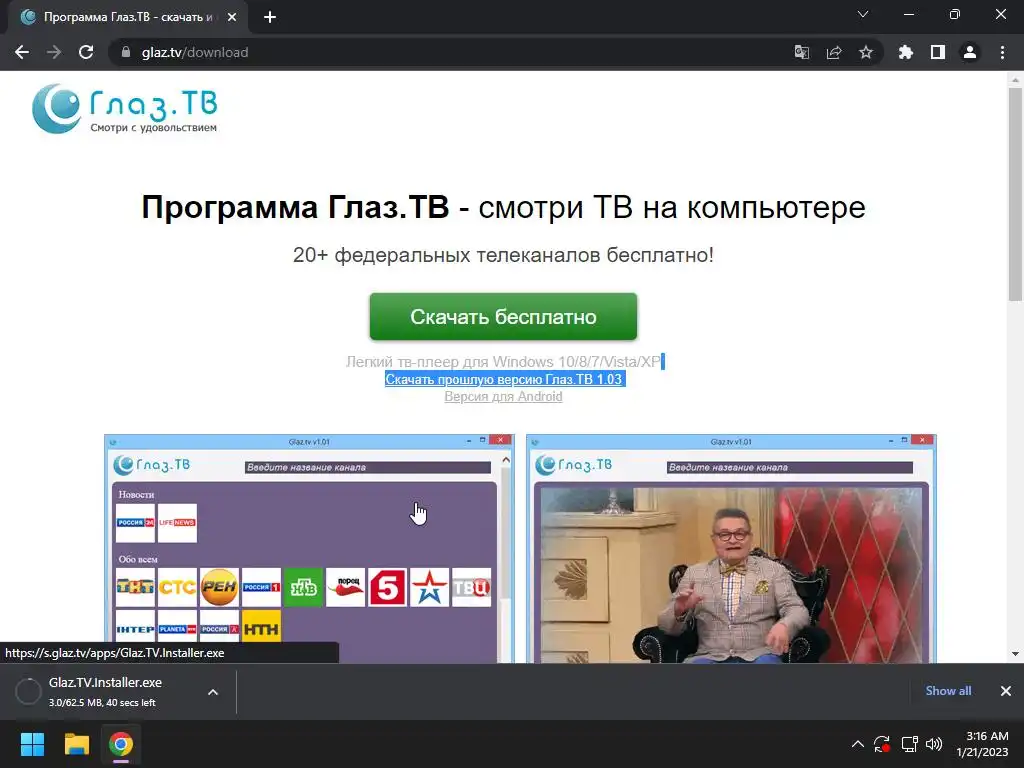This screenshot has width=1024, height=768.
Task: Open Chrome's three-dot menu
Action: [x=1002, y=52]
